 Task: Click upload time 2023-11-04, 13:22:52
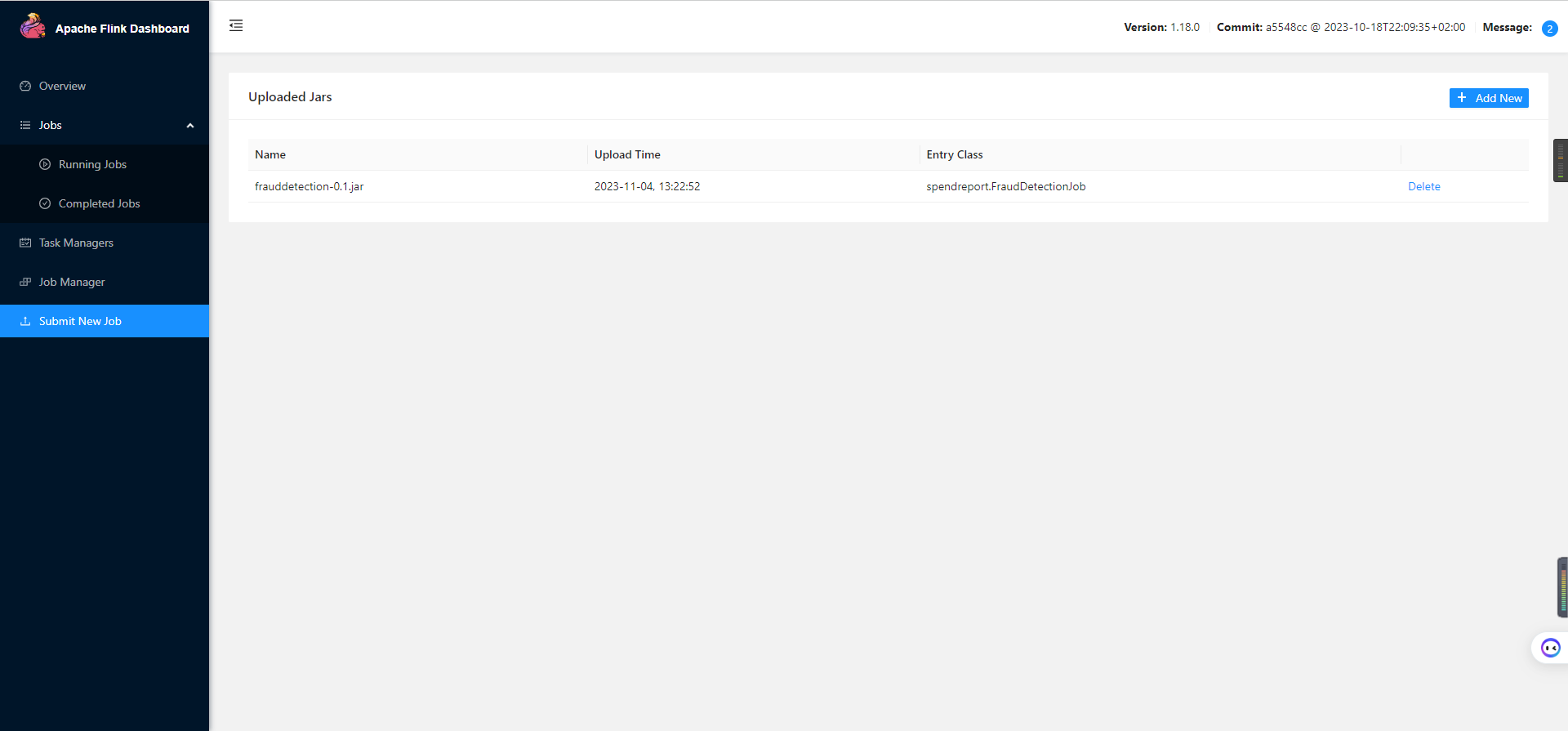(647, 186)
